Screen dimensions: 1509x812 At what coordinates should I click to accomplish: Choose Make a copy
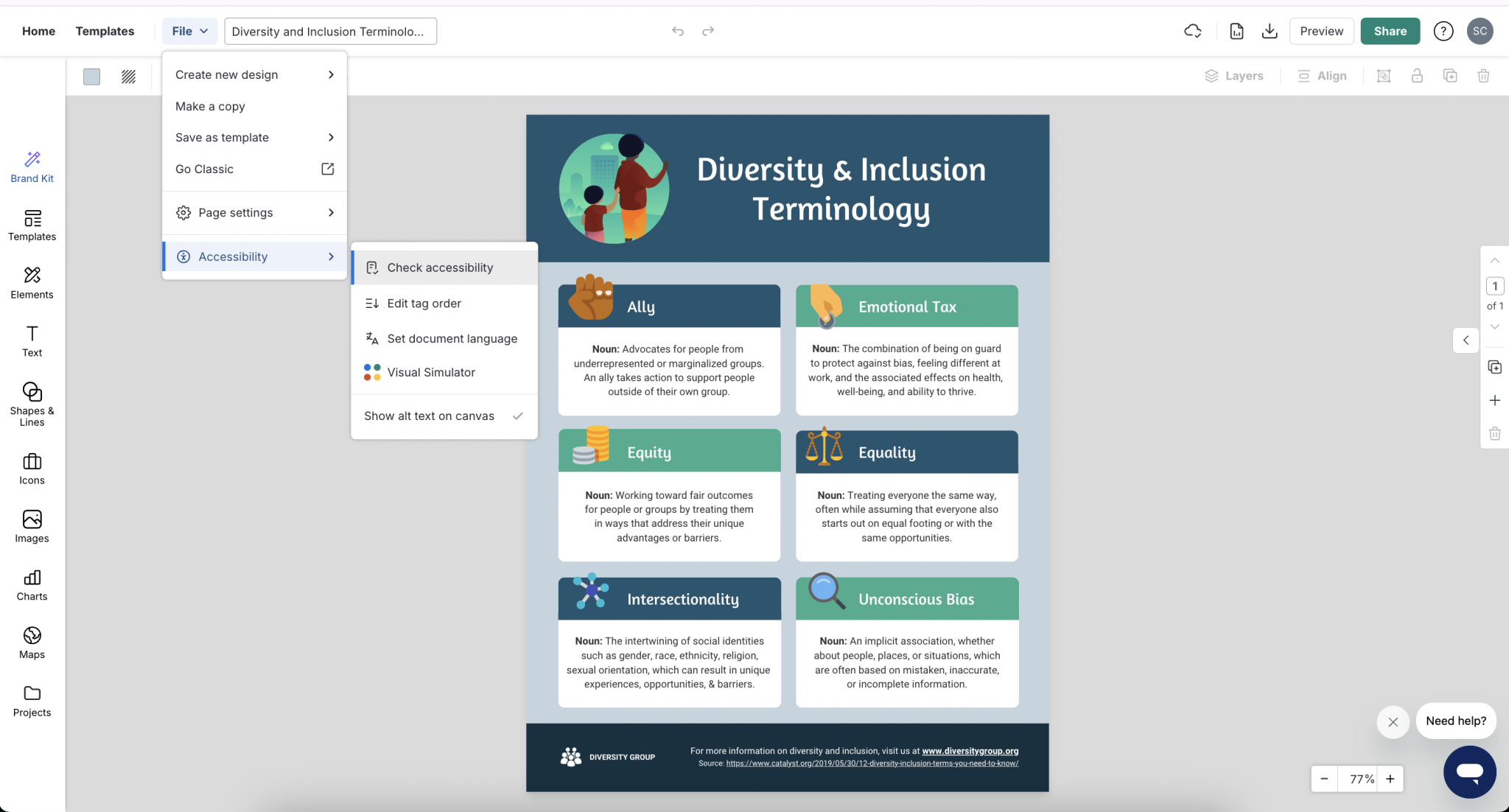[x=254, y=107]
